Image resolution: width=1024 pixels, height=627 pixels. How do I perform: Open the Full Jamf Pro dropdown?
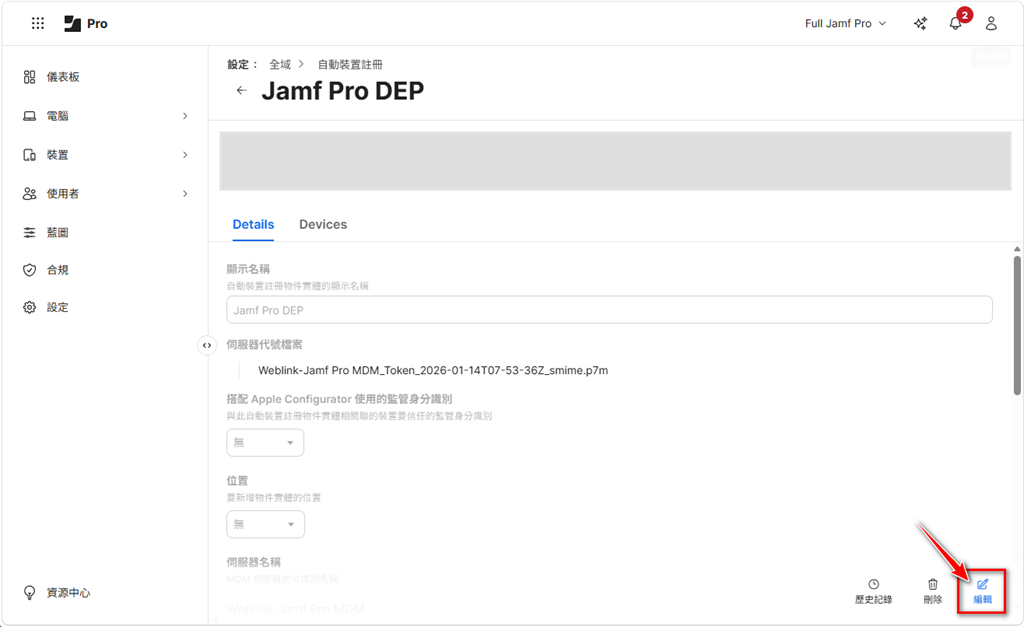tap(845, 23)
